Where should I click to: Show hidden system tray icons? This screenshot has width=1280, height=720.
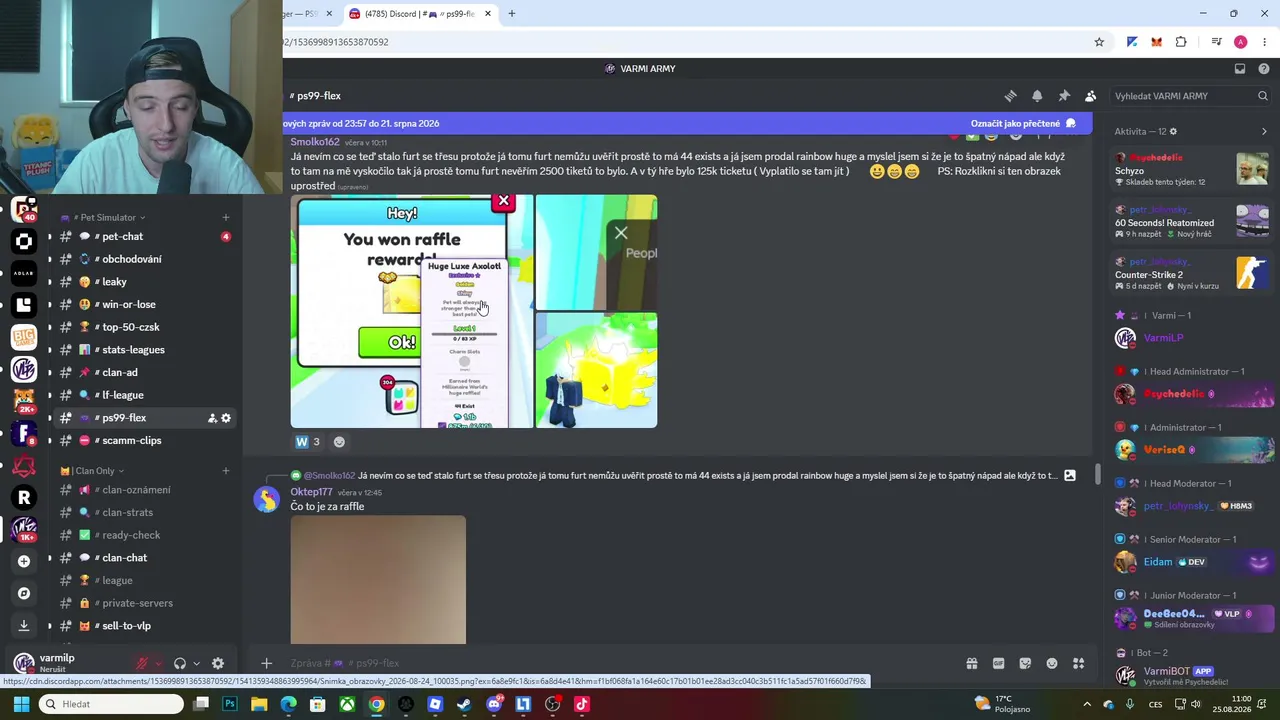click(1087, 704)
